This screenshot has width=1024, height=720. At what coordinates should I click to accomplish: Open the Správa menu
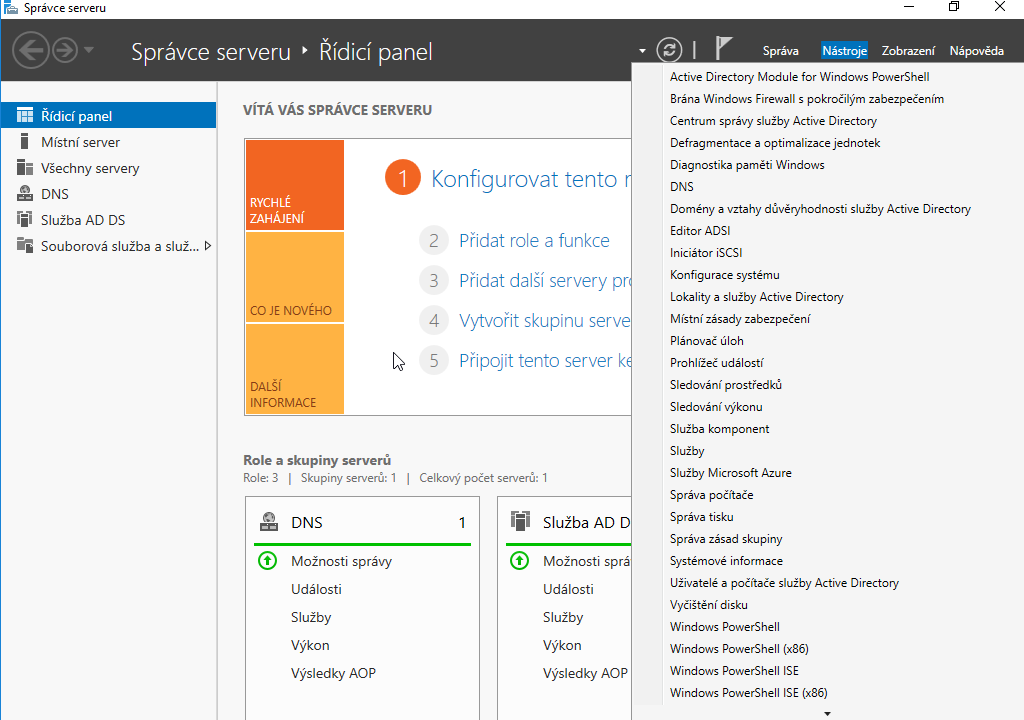coord(780,51)
